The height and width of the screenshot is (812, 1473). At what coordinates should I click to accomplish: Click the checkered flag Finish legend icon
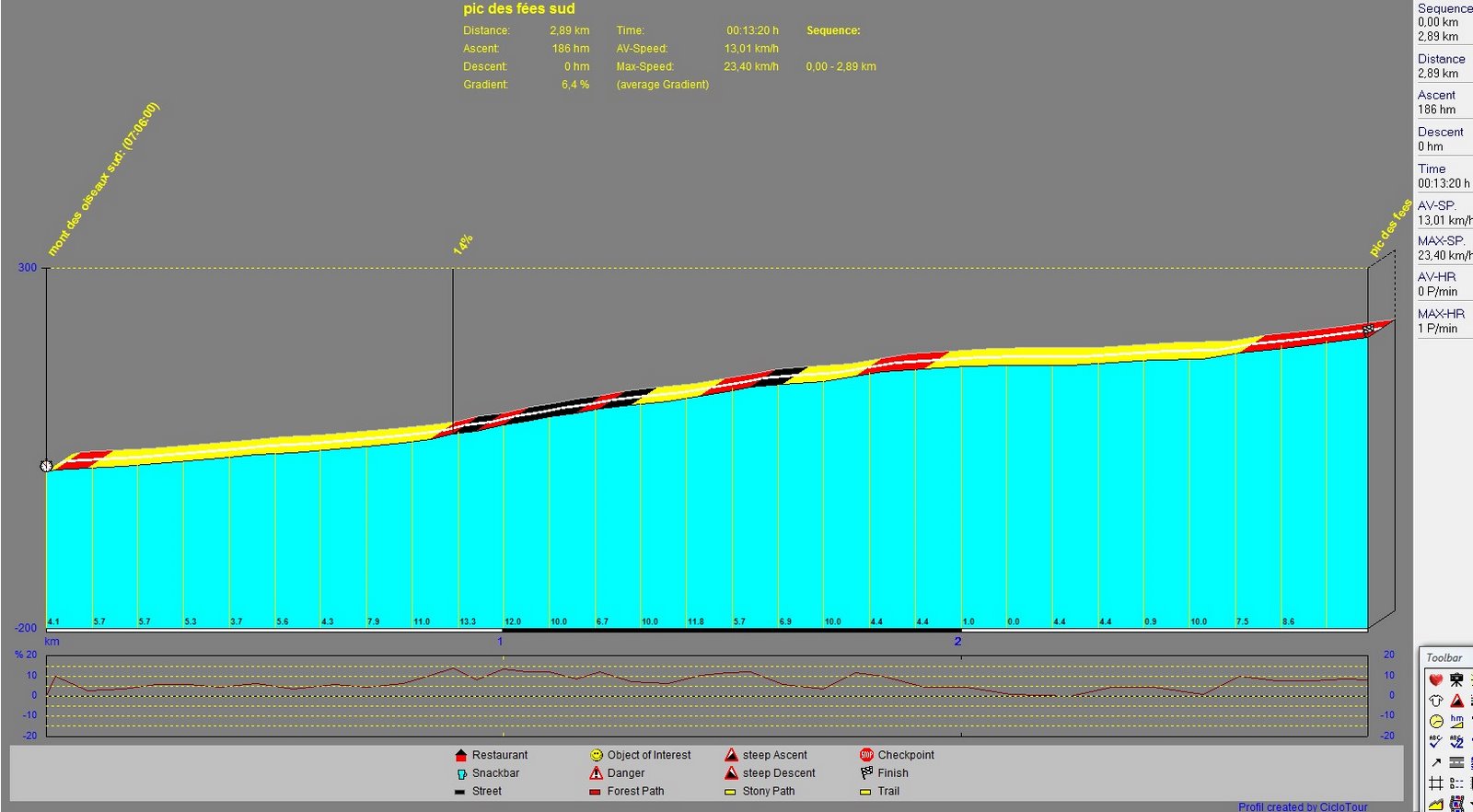coord(866,773)
